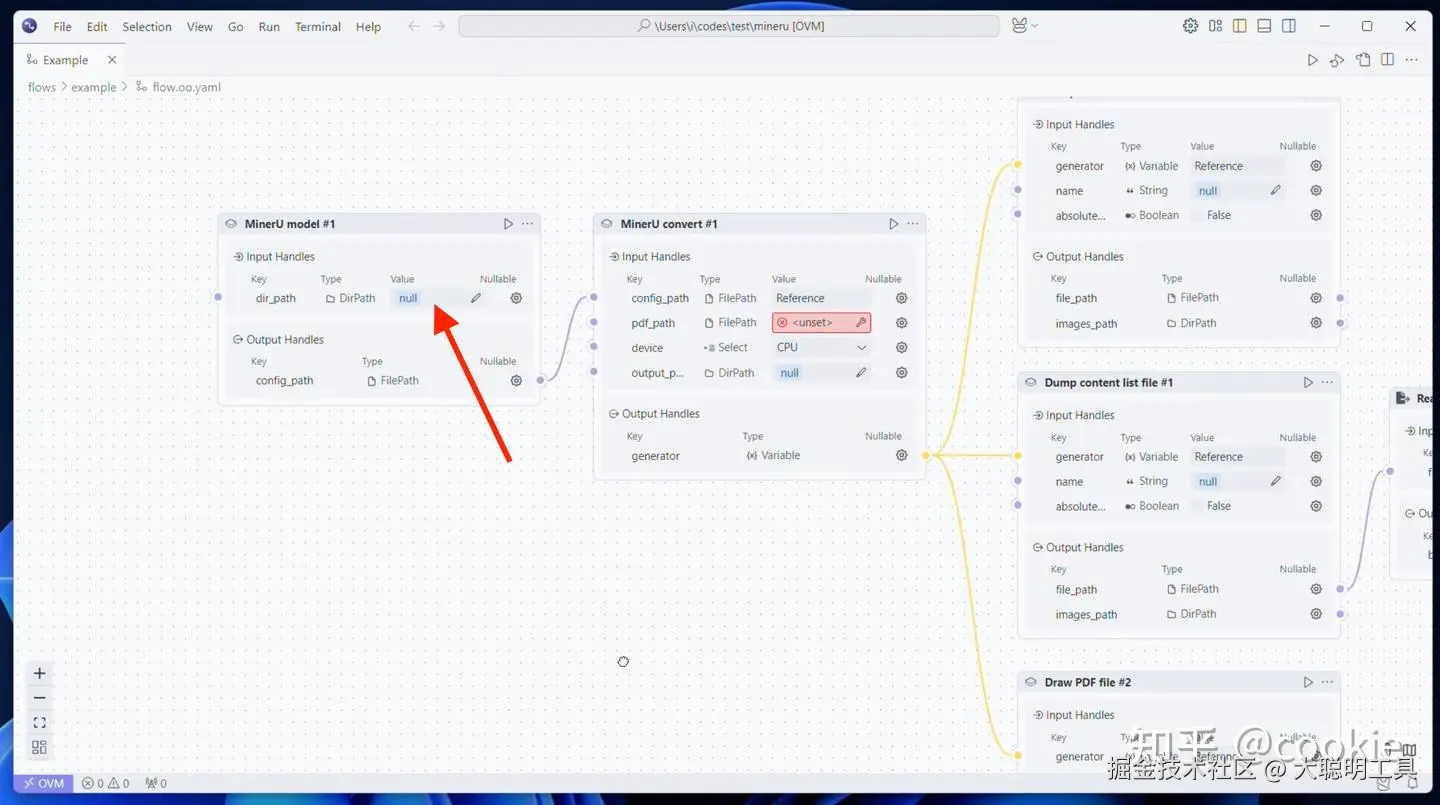The width and height of the screenshot is (1440, 805).
Task: Open more options for Draw PDF file #2
Action: click(x=1327, y=682)
